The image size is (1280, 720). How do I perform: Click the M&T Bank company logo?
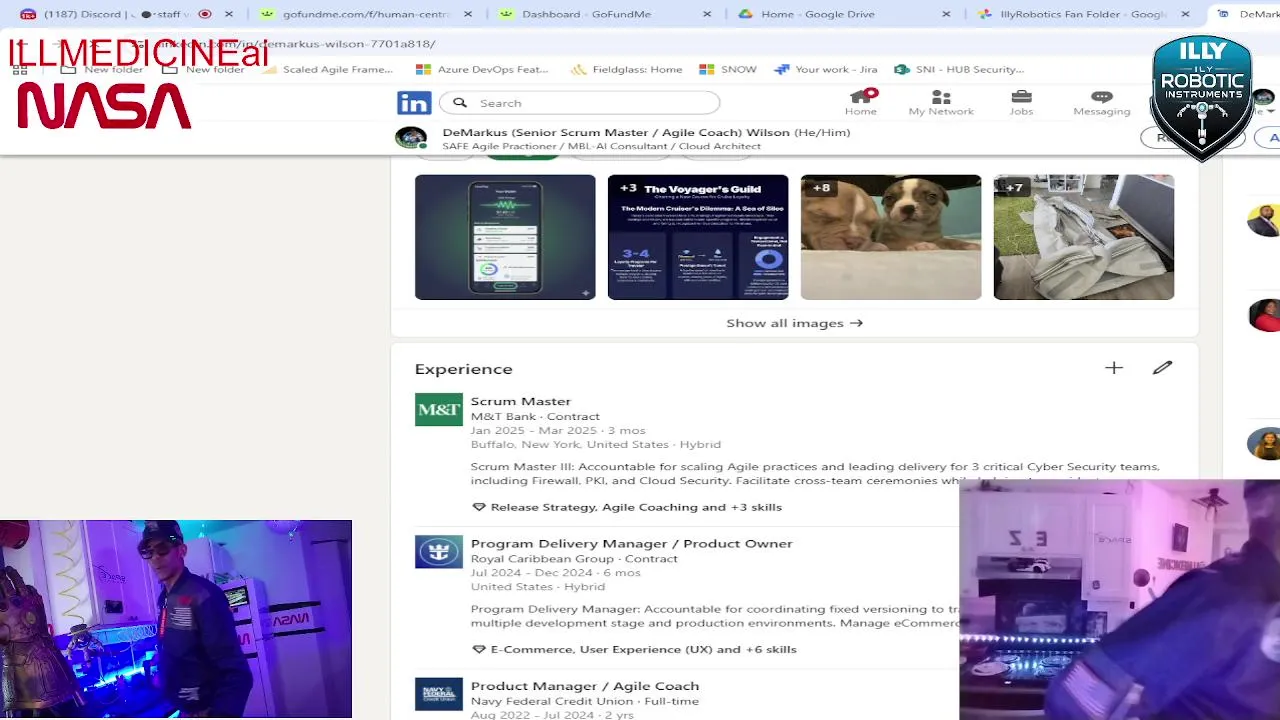[x=439, y=409]
